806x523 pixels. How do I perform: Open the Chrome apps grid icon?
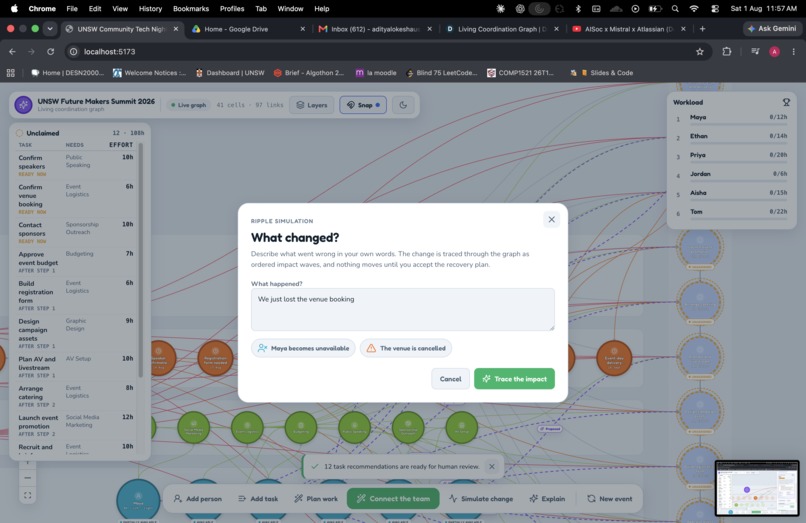[10, 73]
